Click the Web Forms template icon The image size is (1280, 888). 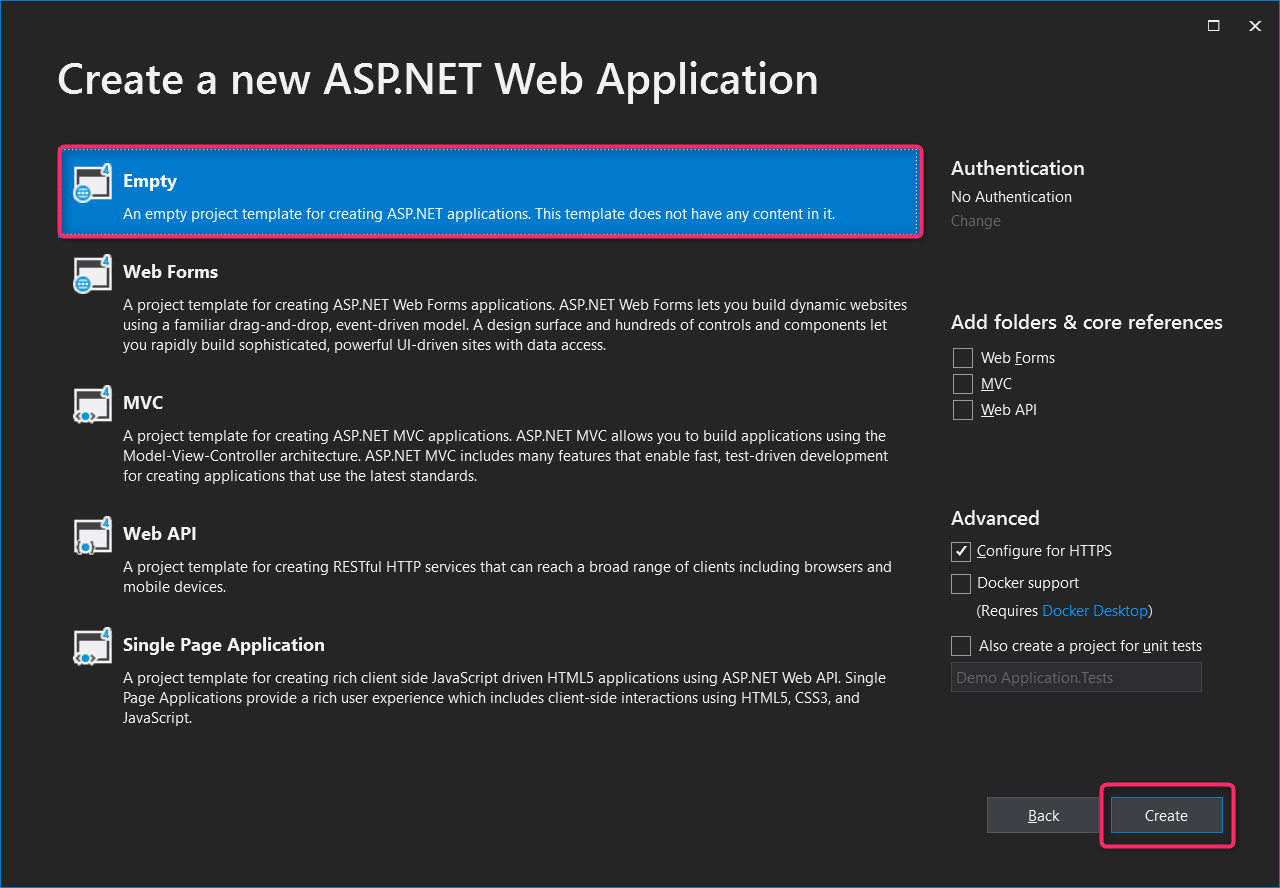[x=92, y=274]
